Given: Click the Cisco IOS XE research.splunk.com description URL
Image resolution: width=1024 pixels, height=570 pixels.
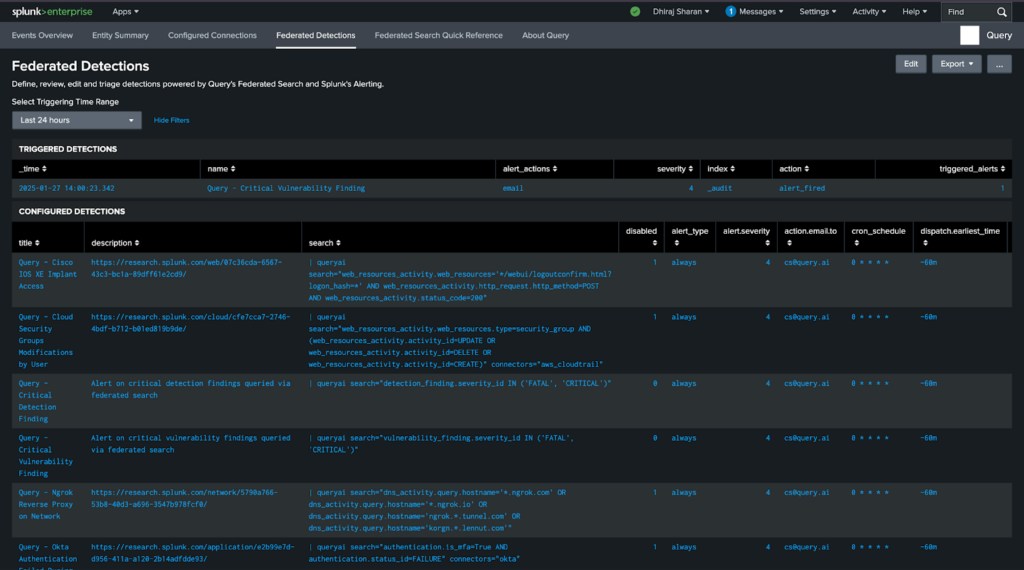Looking at the screenshot, I should click(187, 268).
